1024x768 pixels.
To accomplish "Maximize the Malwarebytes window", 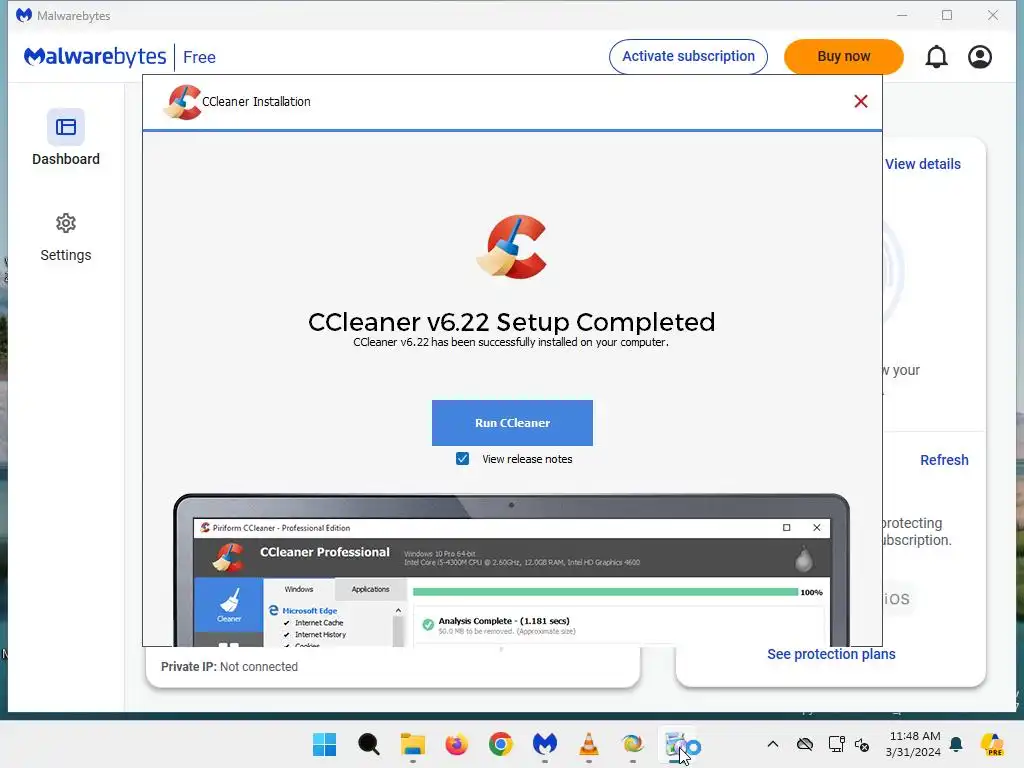I will [947, 15].
